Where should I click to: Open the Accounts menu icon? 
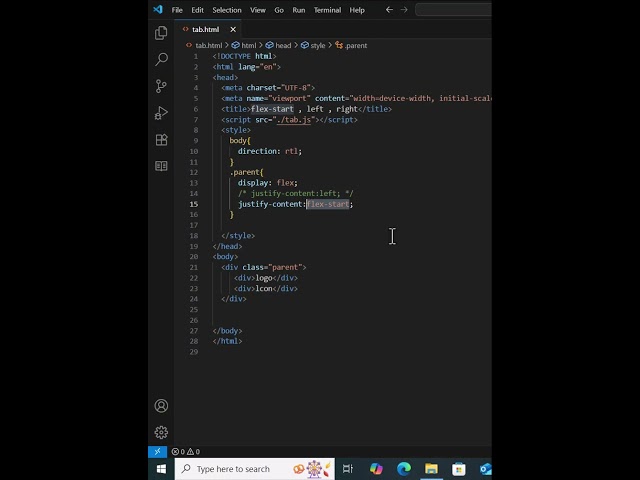click(161, 406)
